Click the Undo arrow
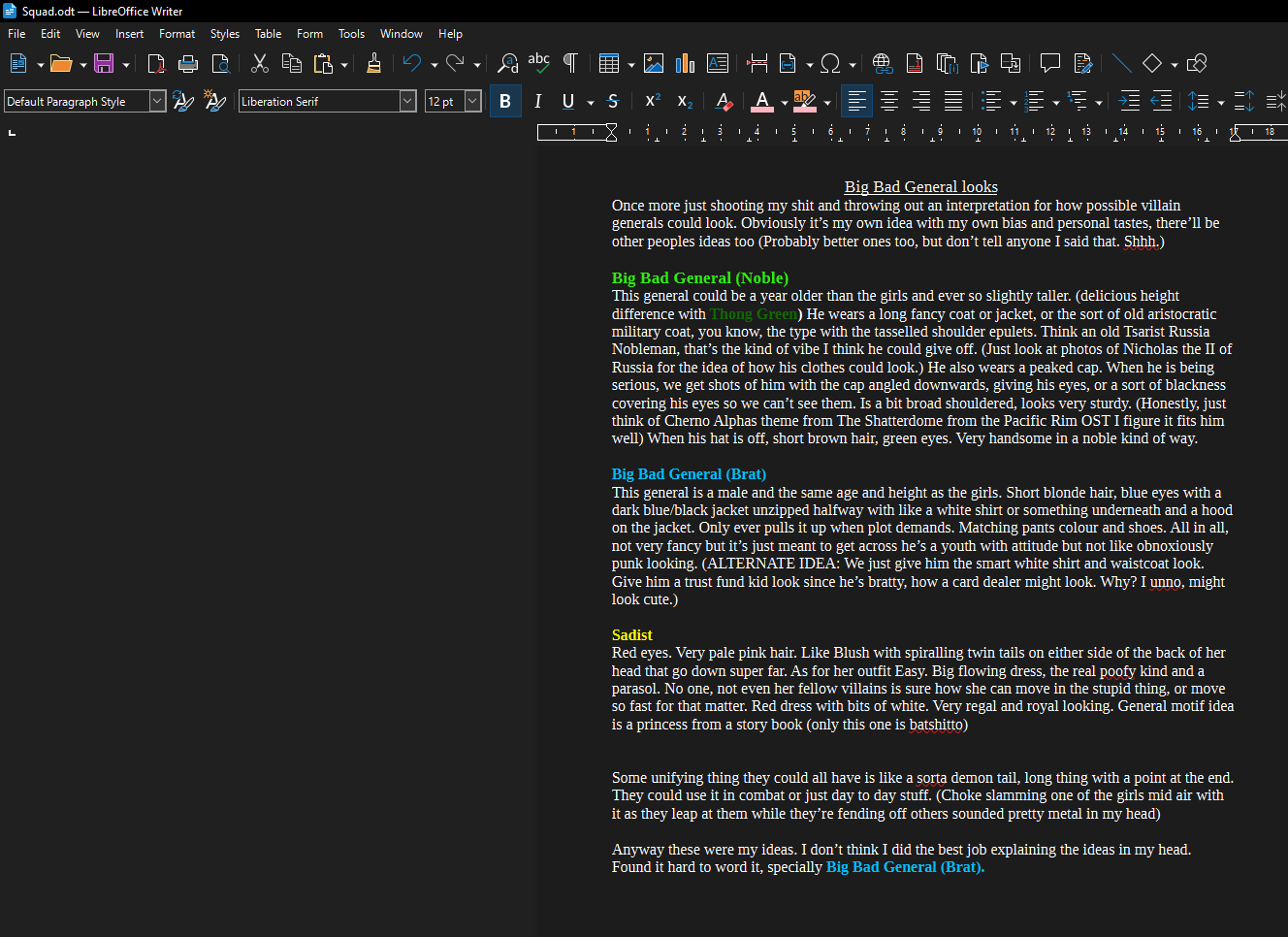 [x=412, y=64]
